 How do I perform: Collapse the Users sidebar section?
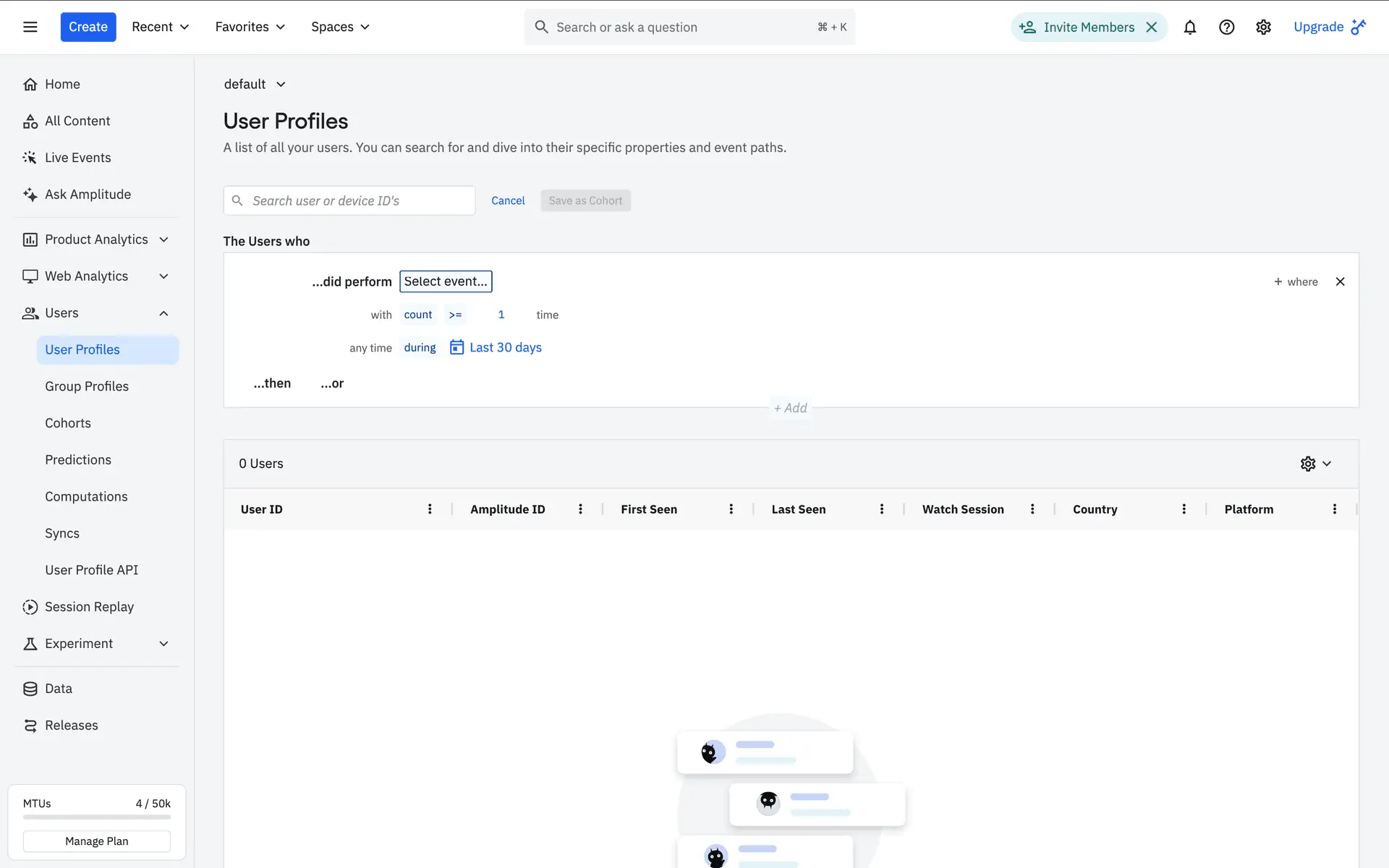pos(163,313)
